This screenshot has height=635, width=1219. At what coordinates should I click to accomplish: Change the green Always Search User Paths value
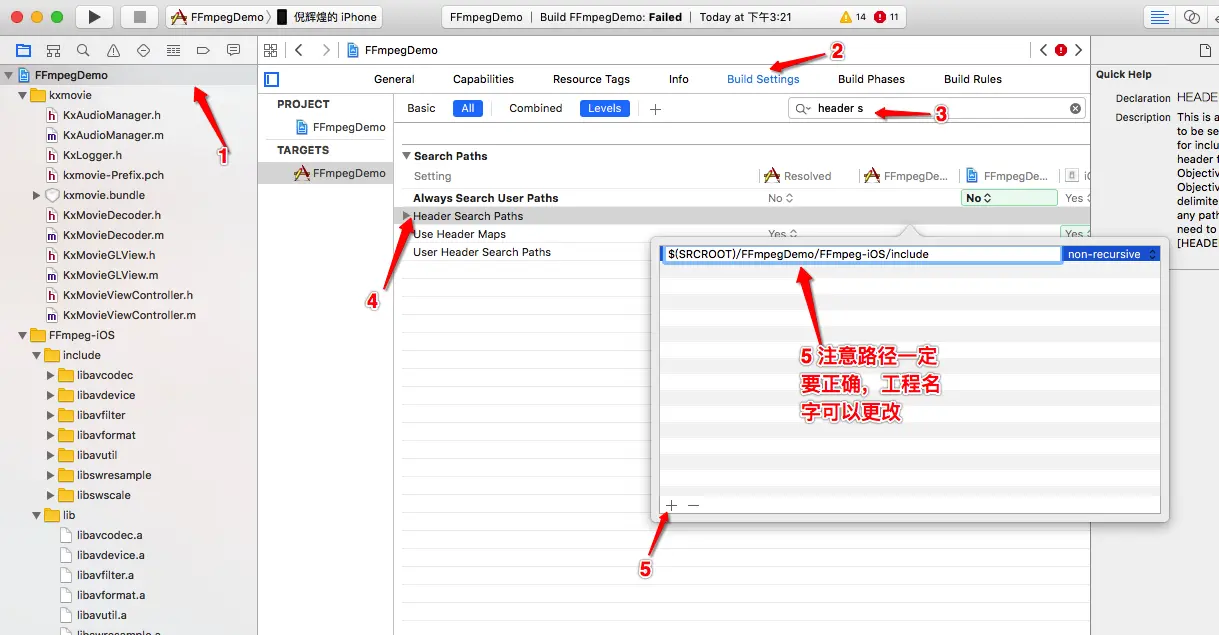[x=1008, y=198]
